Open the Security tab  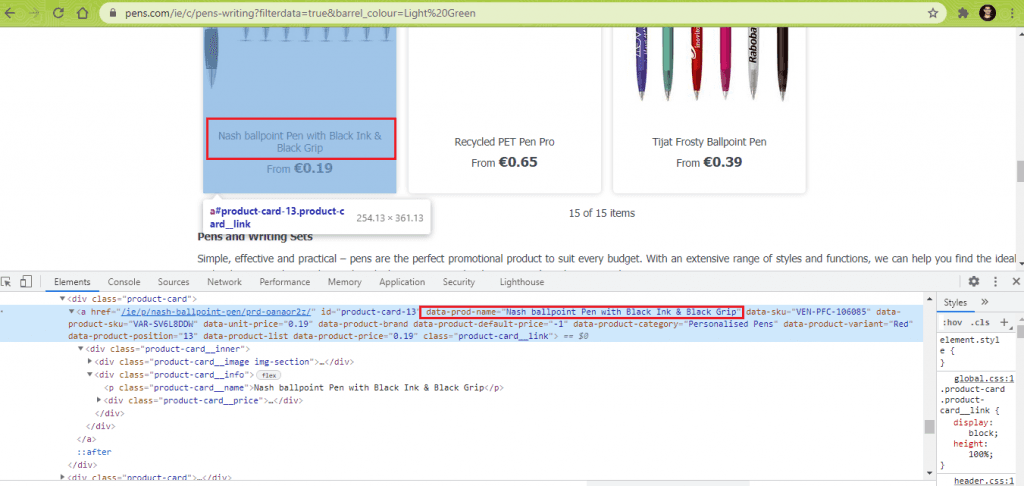(458, 282)
